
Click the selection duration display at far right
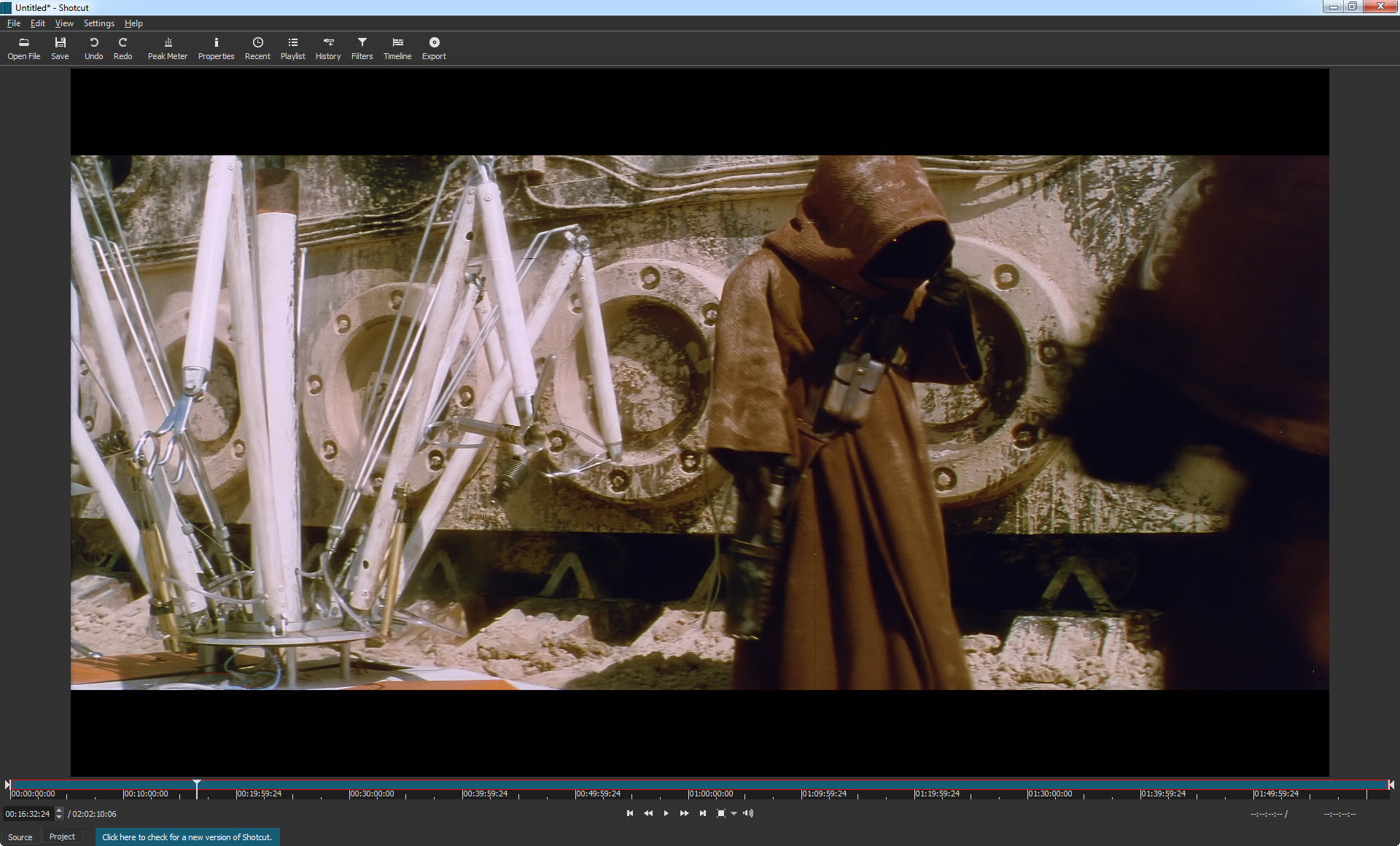(x=1340, y=814)
